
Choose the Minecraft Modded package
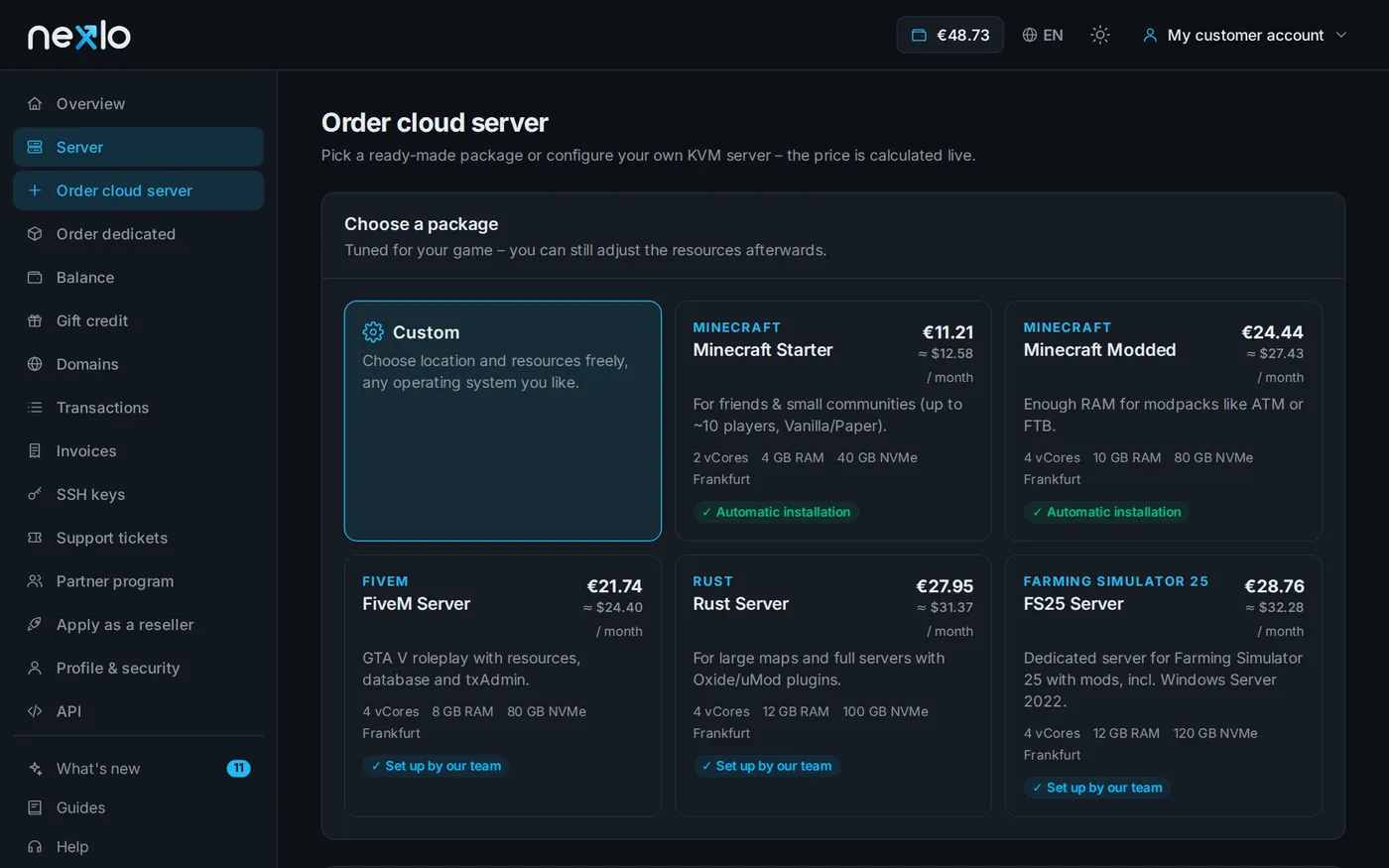tap(1164, 421)
